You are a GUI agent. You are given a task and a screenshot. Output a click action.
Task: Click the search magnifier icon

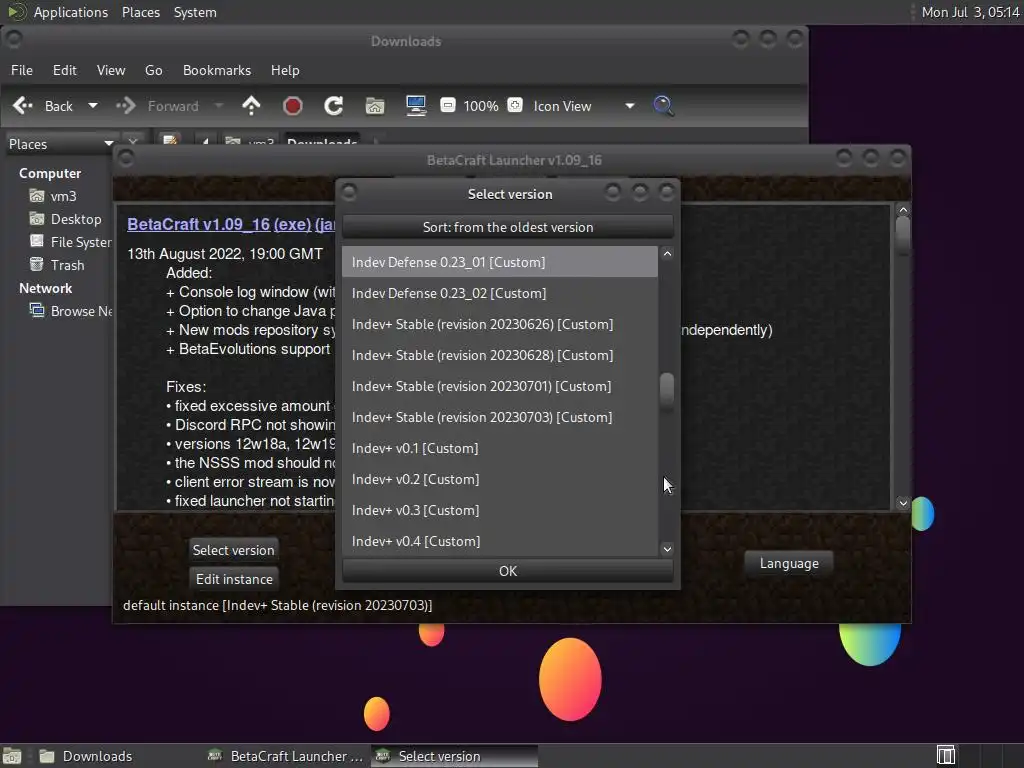pyautogui.click(x=663, y=106)
